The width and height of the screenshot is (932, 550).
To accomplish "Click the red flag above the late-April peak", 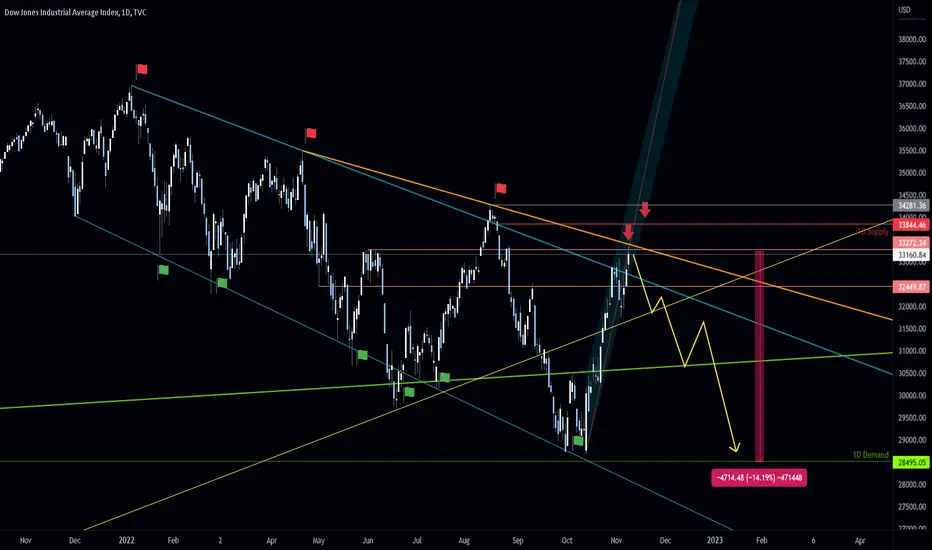I will point(310,133).
